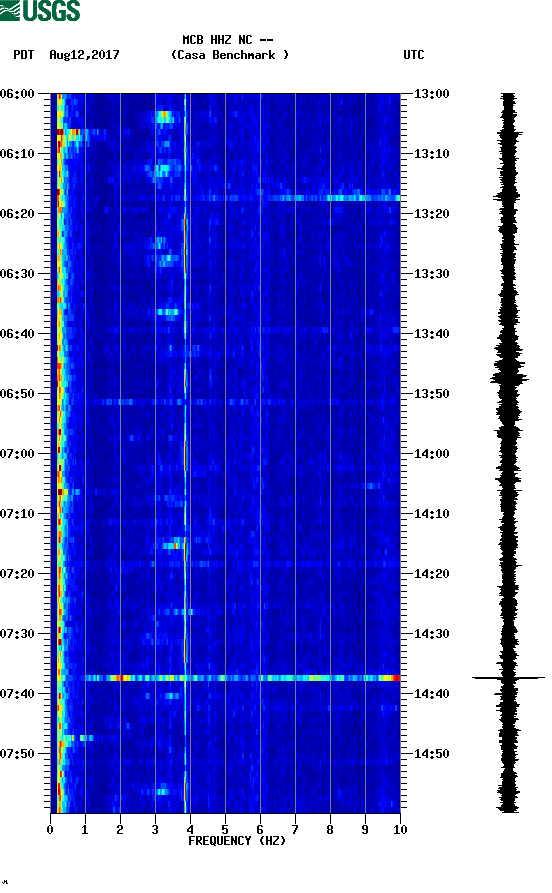Select the (Casa Benchmark ) subtitle
The image size is (552, 893).
point(230,55)
